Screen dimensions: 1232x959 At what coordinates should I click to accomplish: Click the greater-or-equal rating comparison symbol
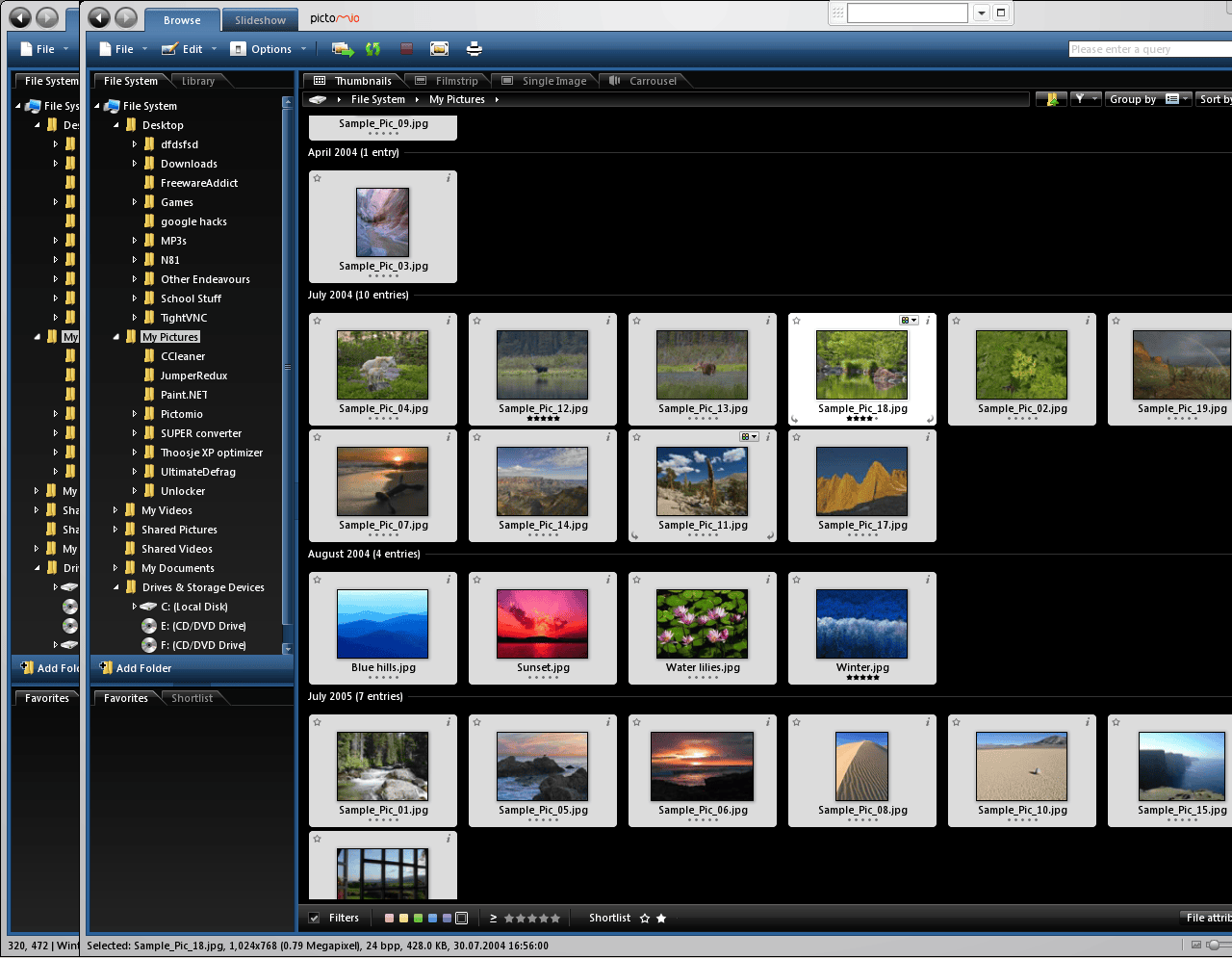(x=494, y=919)
